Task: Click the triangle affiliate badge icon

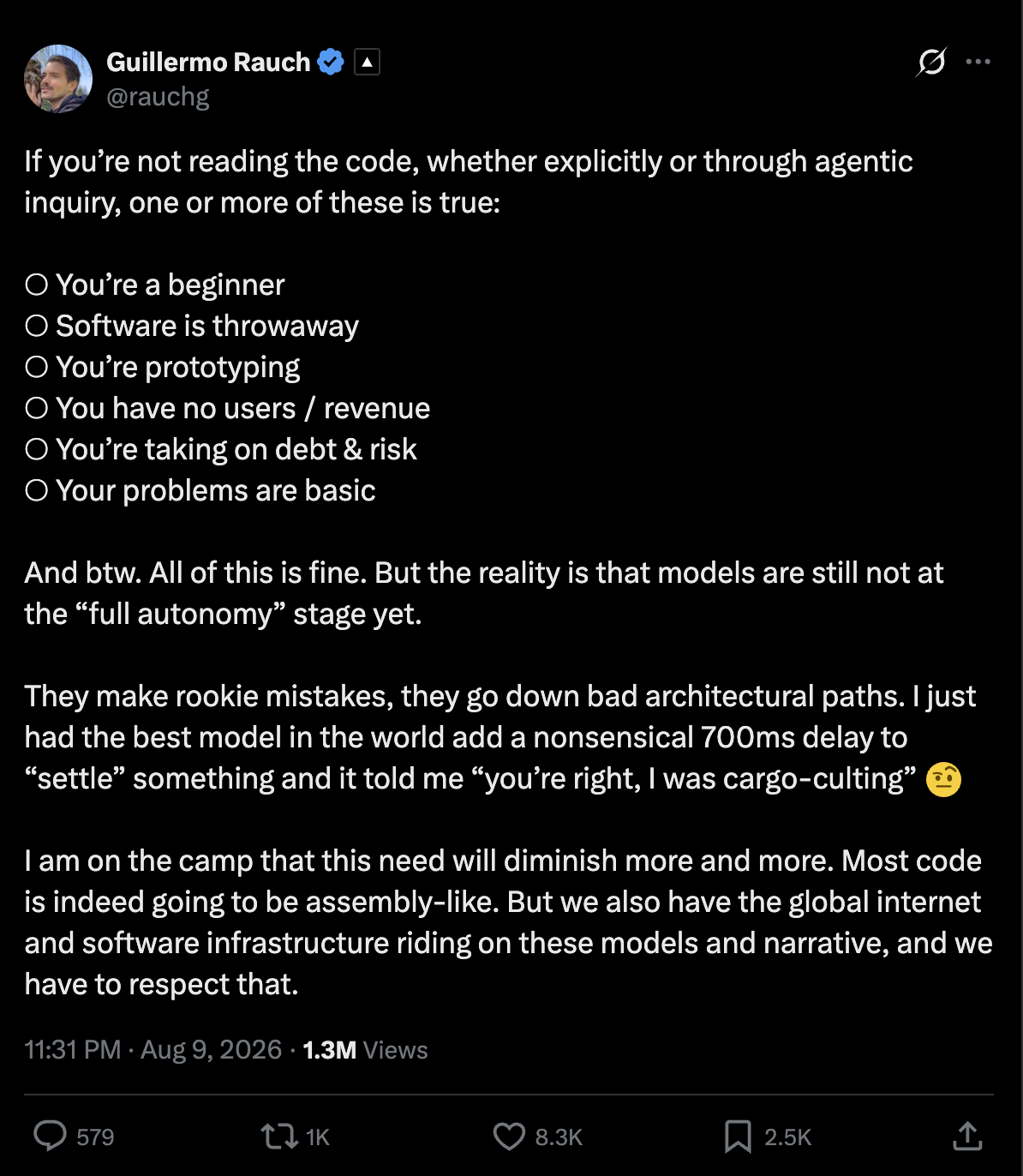Action: 368,62
